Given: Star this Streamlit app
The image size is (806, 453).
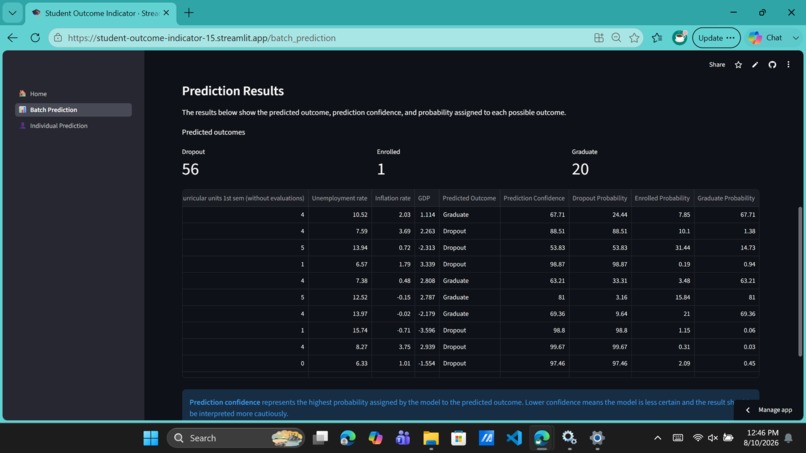Looking at the screenshot, I should tap(738, 65).
